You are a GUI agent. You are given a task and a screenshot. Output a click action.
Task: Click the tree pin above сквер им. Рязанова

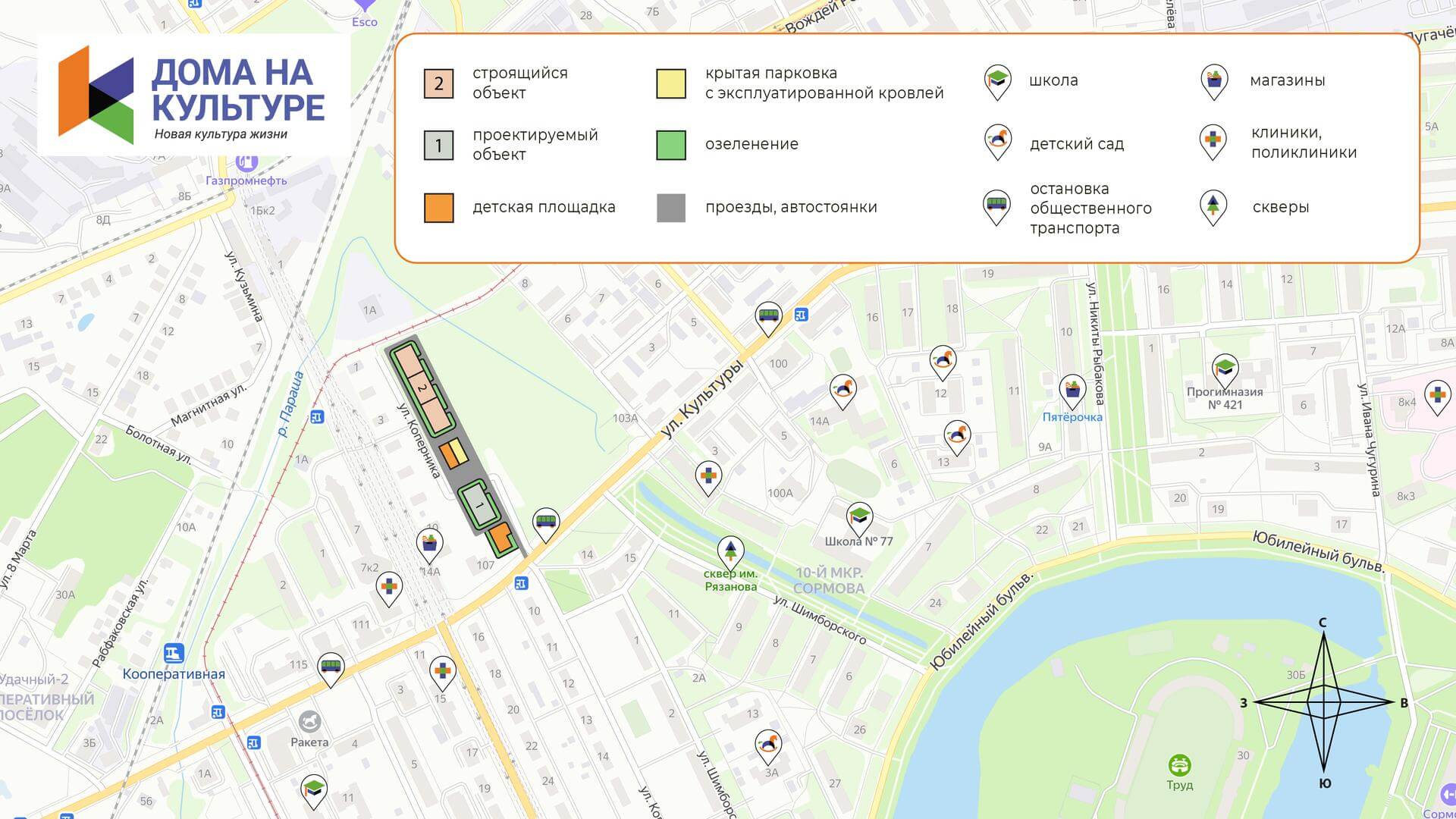tap(730, 554)
